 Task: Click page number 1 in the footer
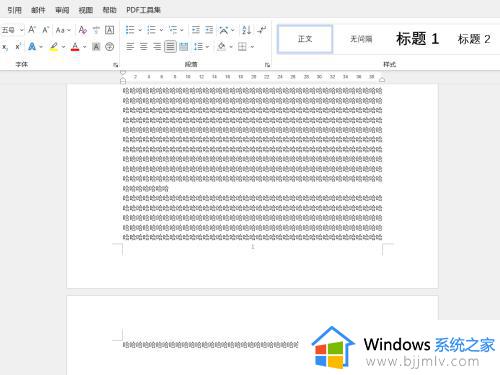pyautogui.click(x=253, y=247)
